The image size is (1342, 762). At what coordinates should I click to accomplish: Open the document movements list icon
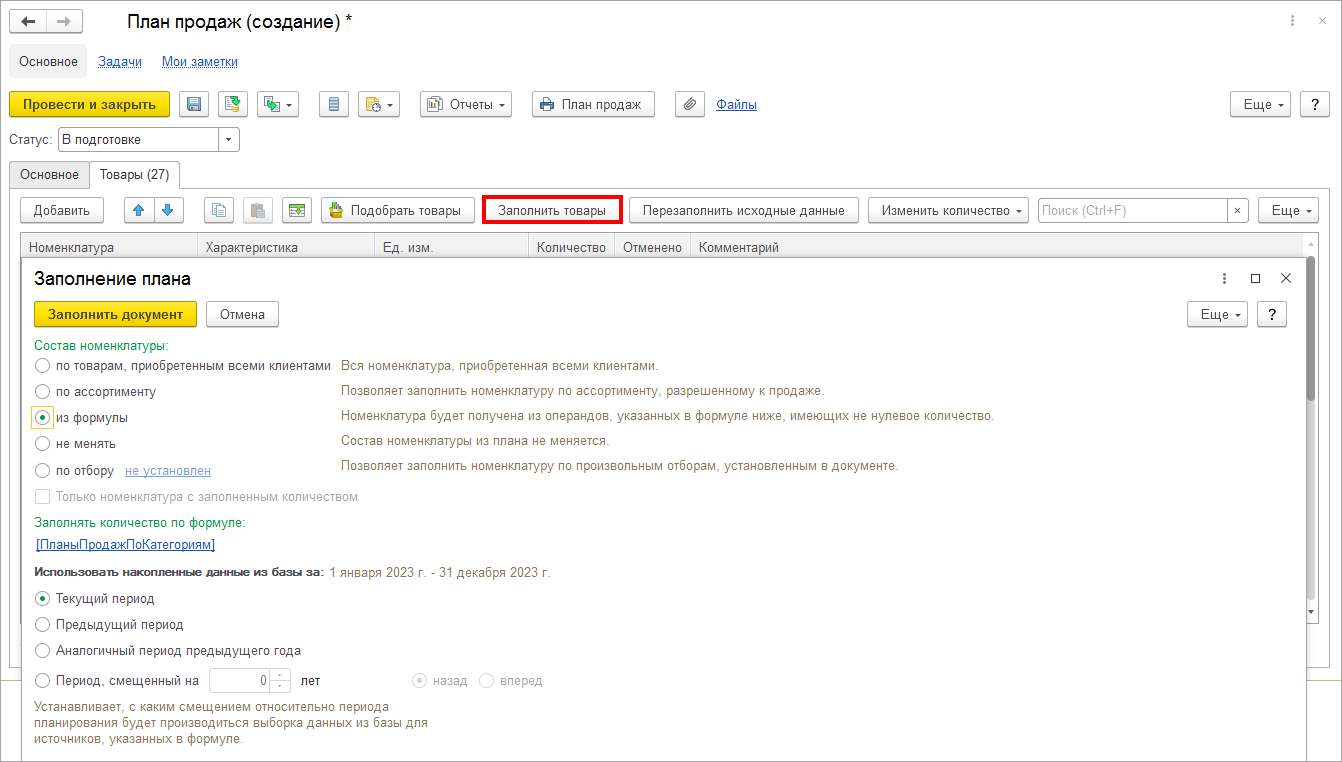tap(334, 104)
